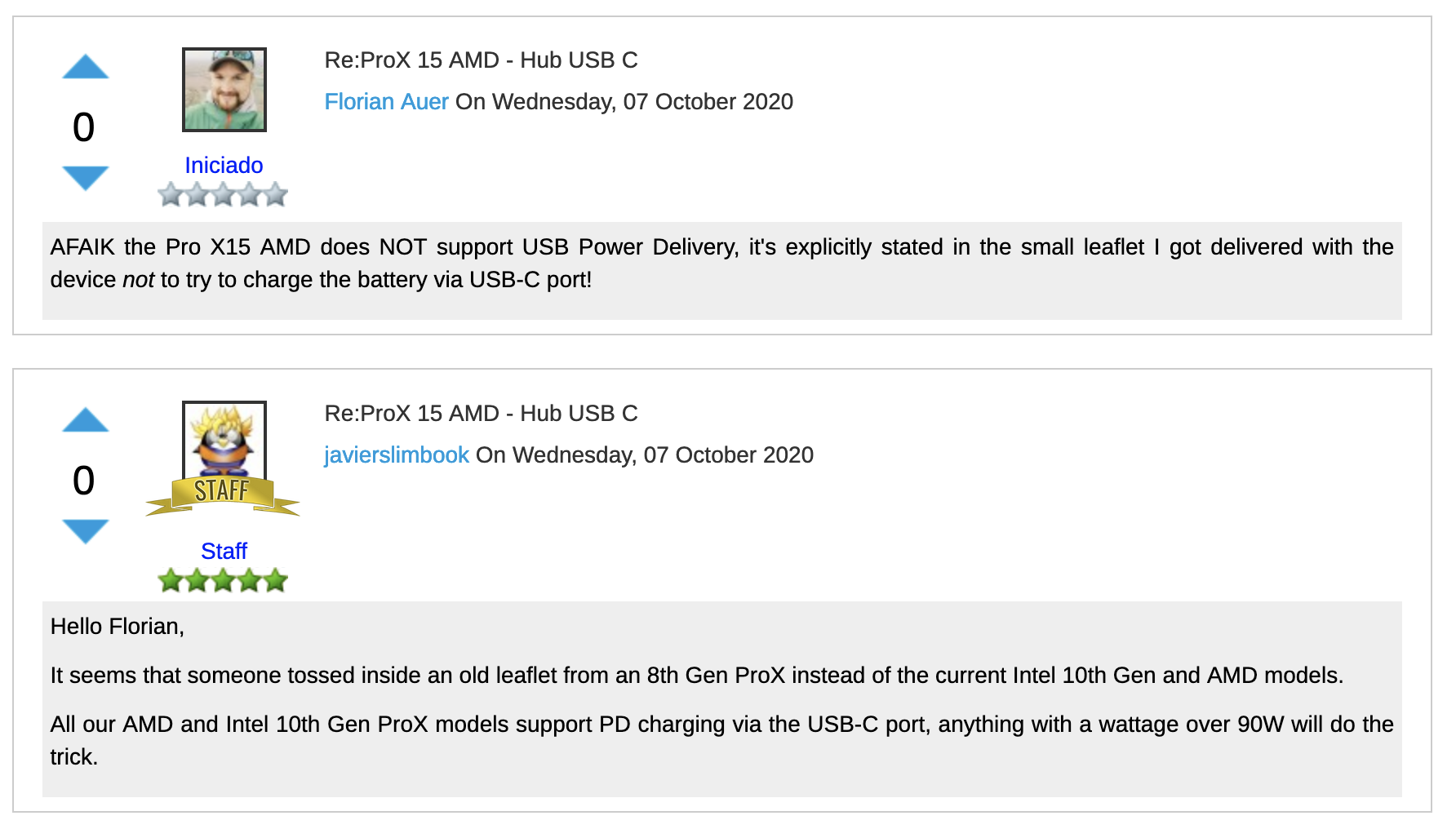This screenshot has height=829, width=1456.
Task: Click the Iniciado rank label
Action: tap(224, 165)
